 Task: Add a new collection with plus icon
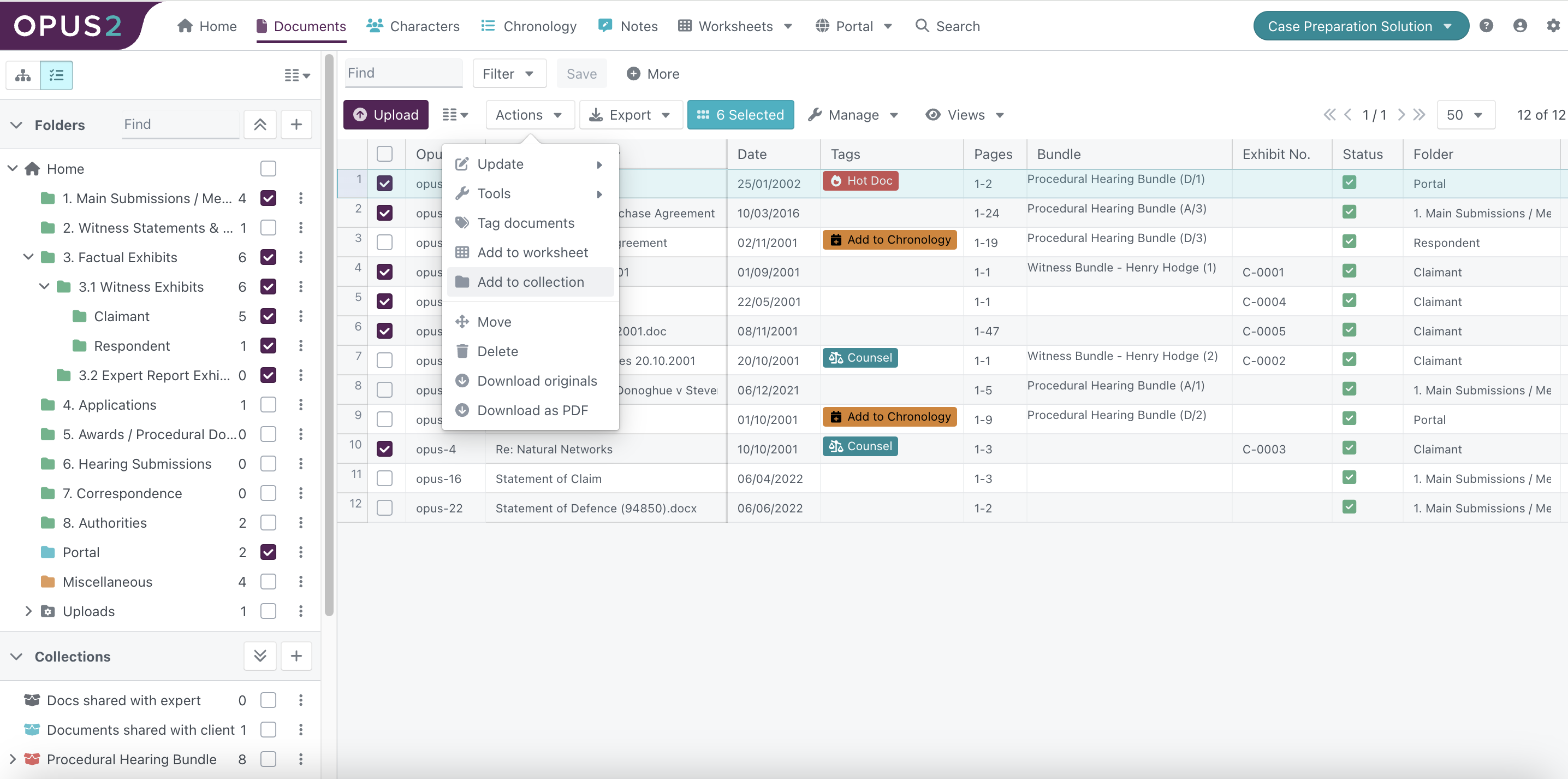(x=296, y=656)
